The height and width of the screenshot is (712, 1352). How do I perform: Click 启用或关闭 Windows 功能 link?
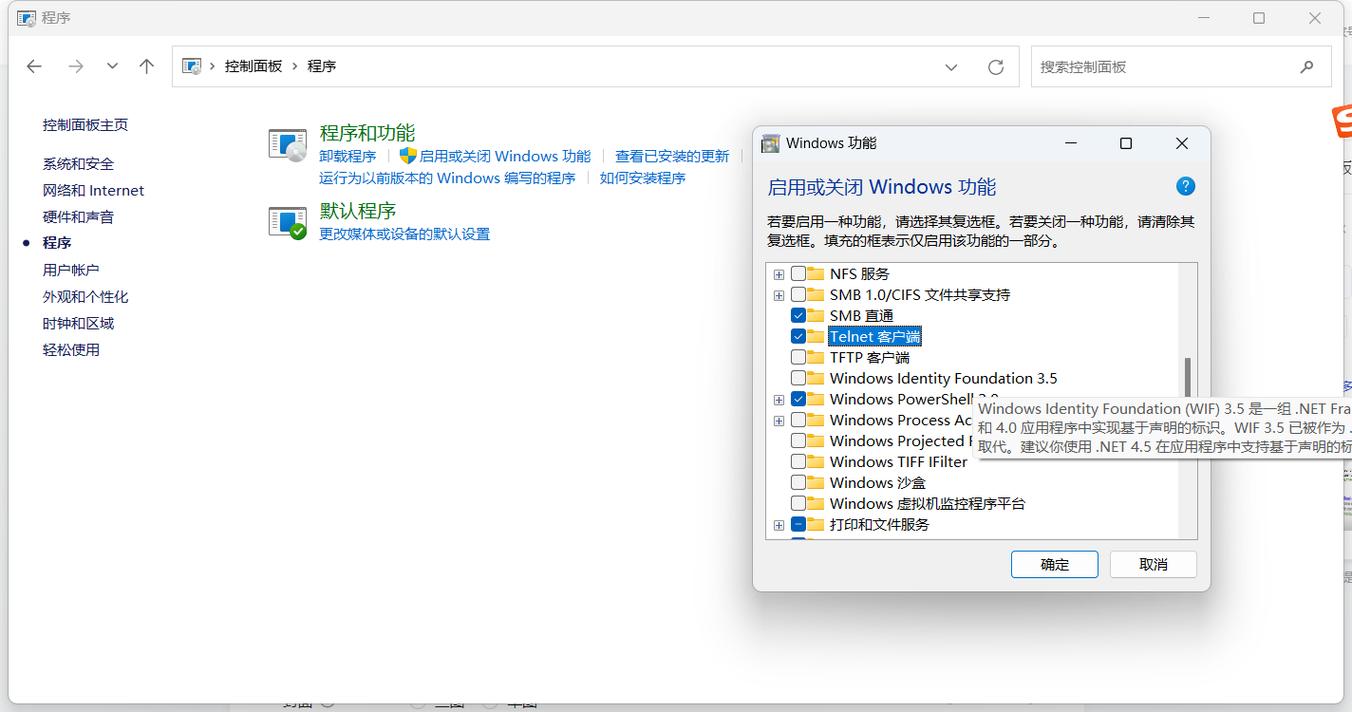pos(505,156)
